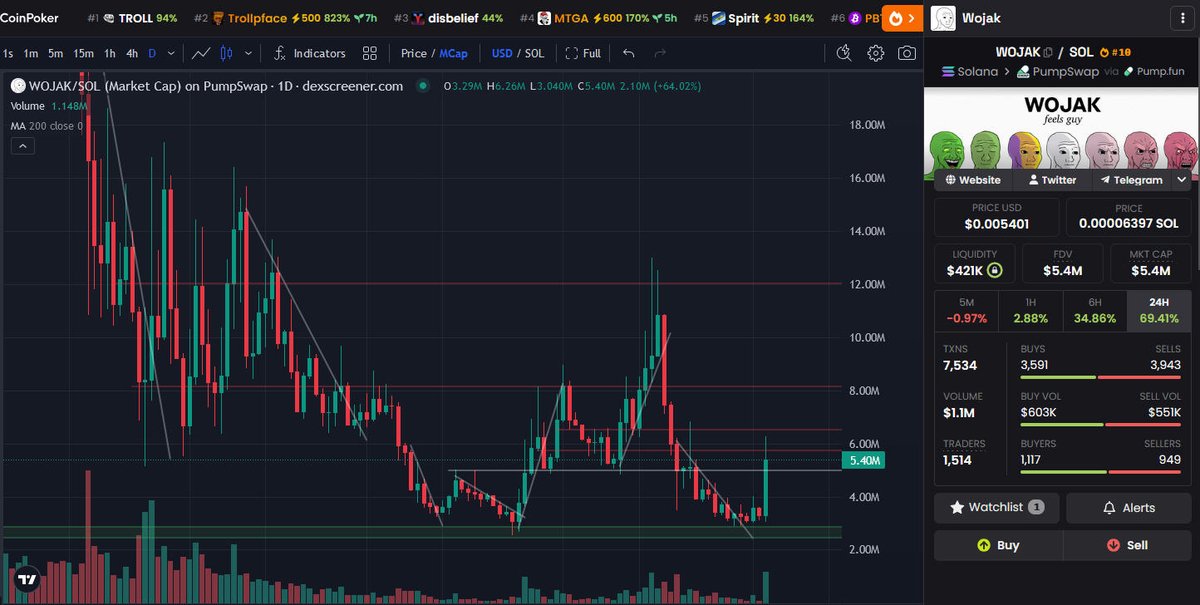Click the 5.40M current price axis label
This screenshot has height=605, width=1200.
863,461
